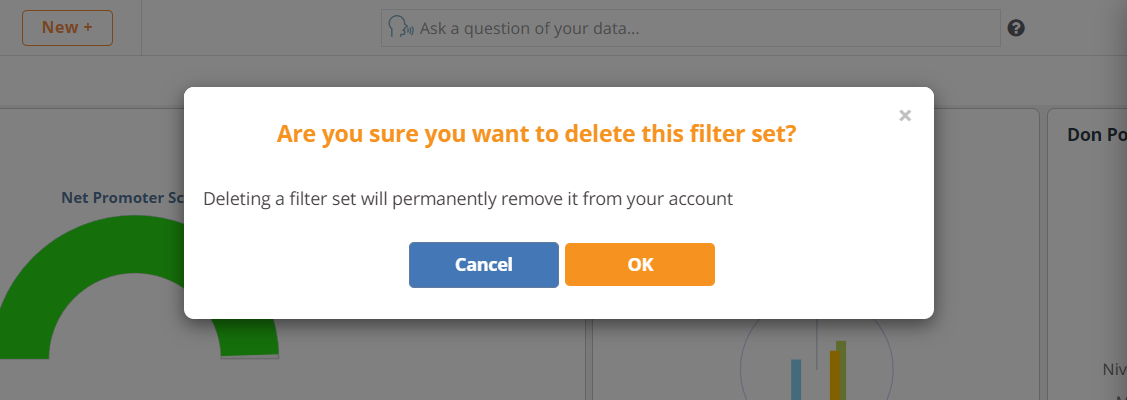
Task: Confirm deletion with the OK button
Action: [640, 265]
